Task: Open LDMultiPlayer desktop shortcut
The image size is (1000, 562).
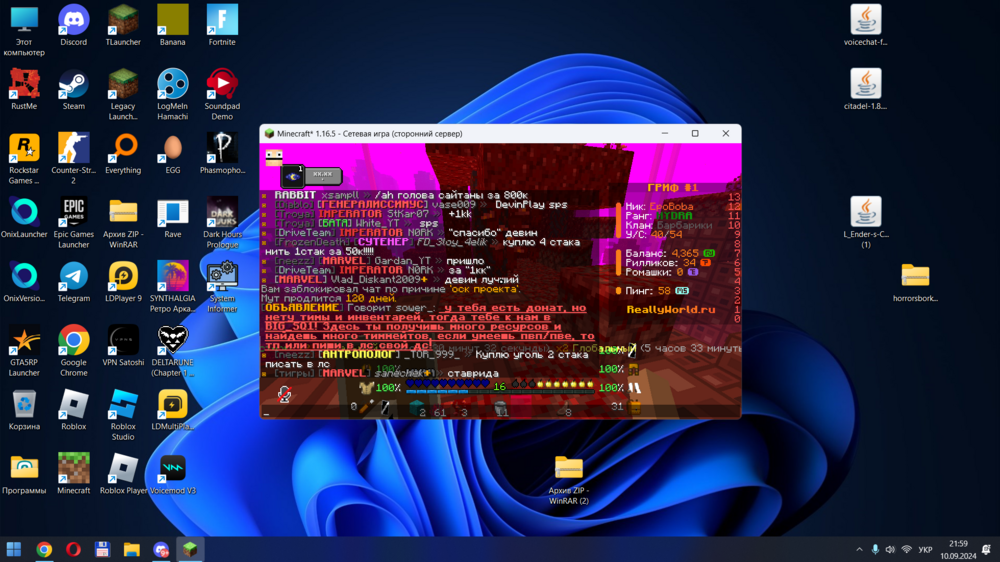Action: 173,410
